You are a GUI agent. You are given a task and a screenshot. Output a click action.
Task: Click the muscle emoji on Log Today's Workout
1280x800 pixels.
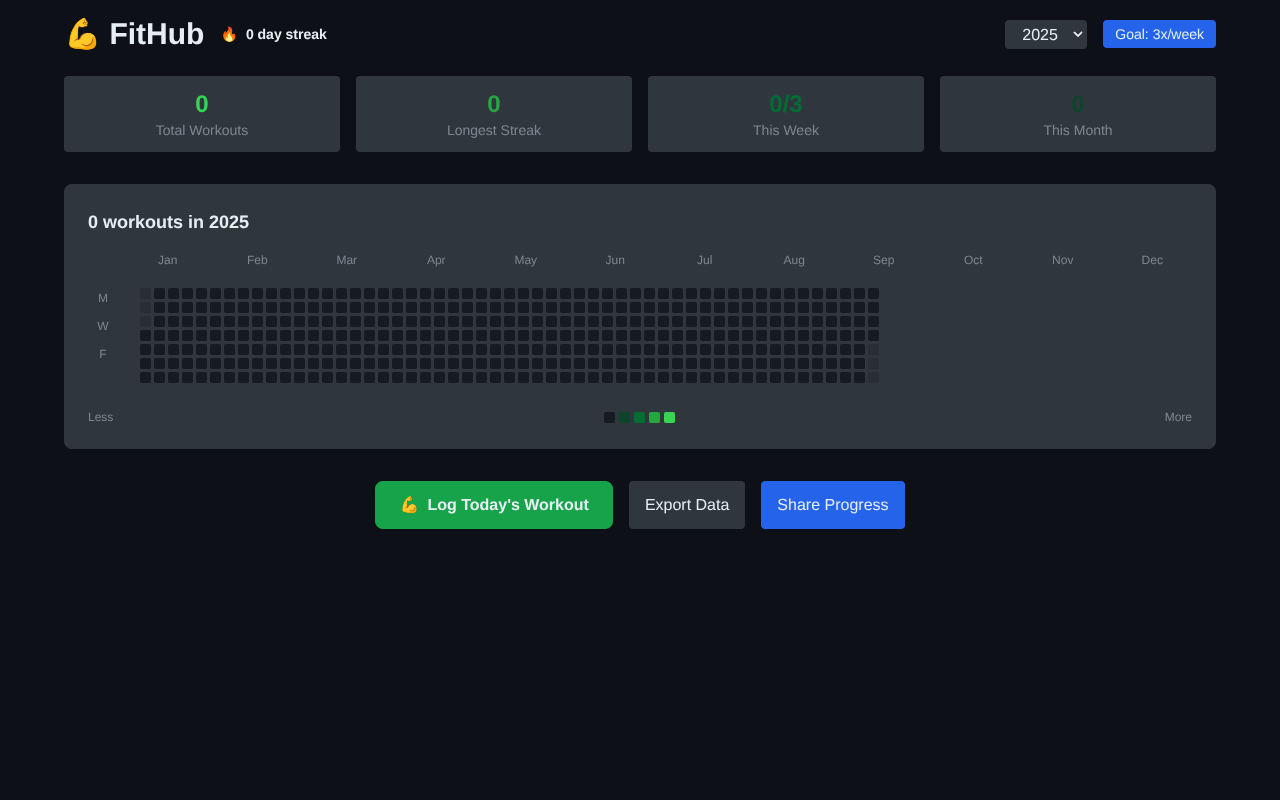(x=409, y=505)
